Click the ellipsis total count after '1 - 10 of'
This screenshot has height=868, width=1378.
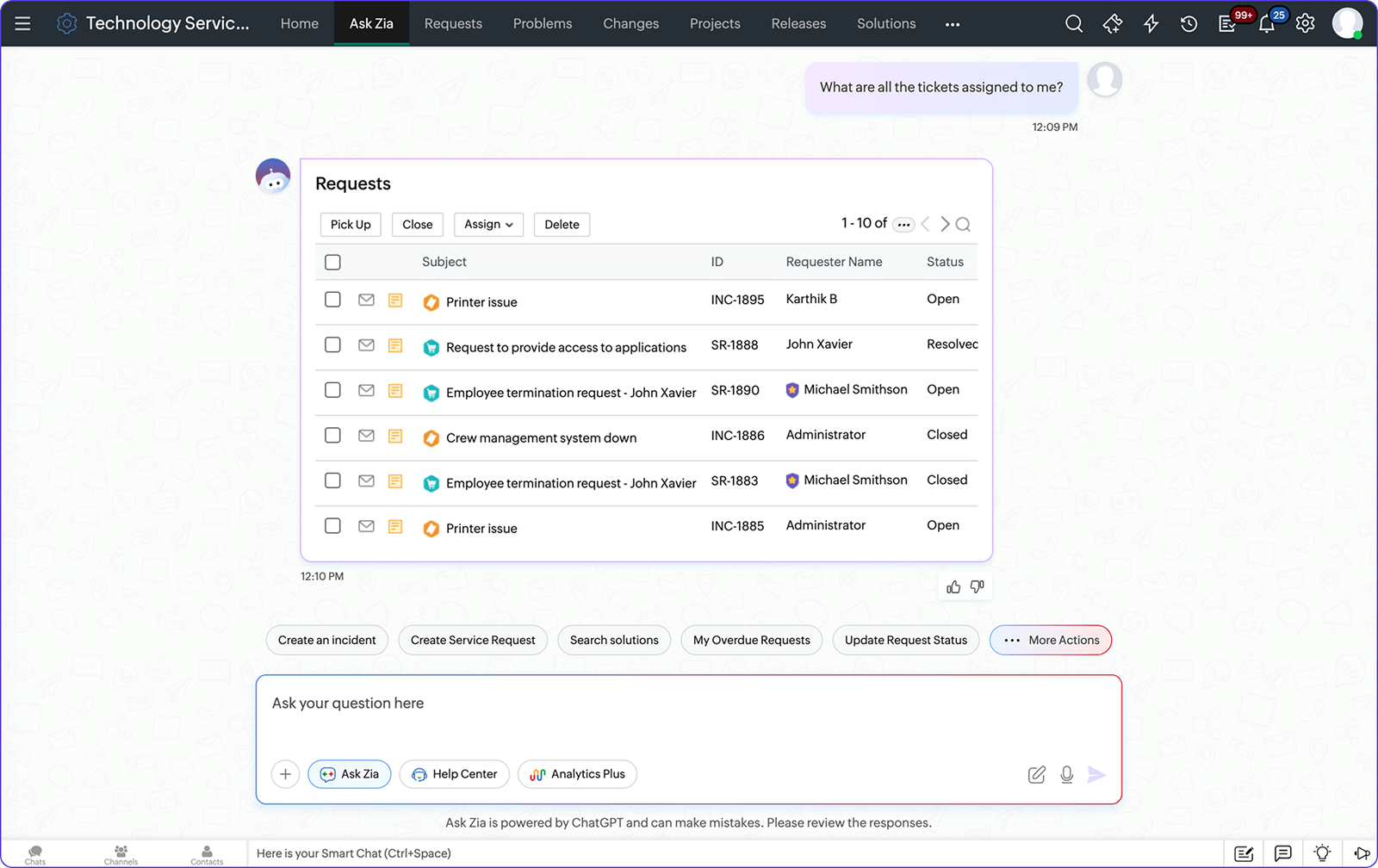[x=903, y=225]
